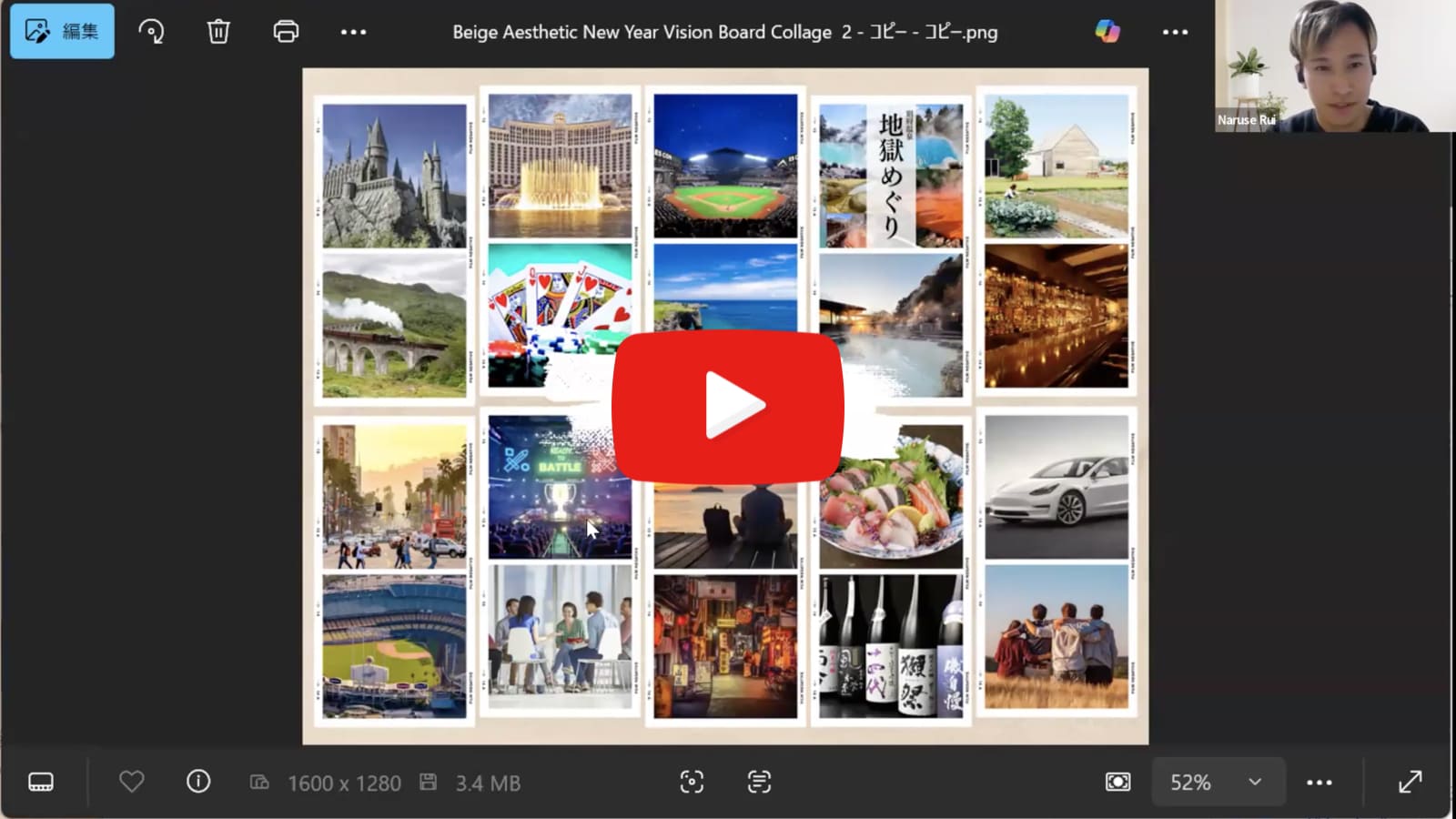Open text recognition scan icon

coord(759,782)
